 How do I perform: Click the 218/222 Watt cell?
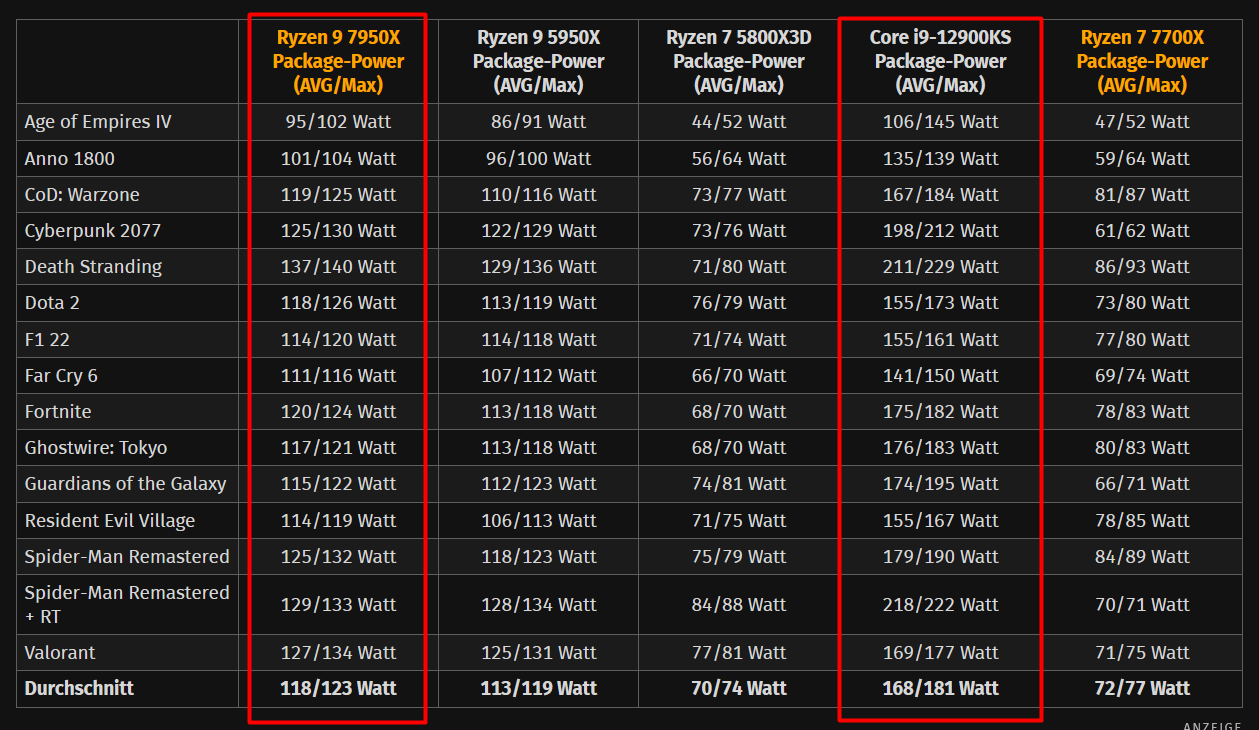tap(940, 604)
